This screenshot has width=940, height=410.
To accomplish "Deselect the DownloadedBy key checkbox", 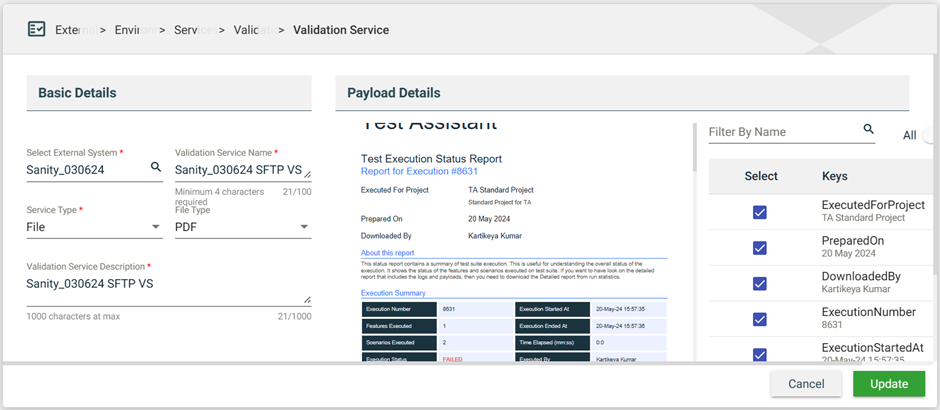I will (760, 283).
